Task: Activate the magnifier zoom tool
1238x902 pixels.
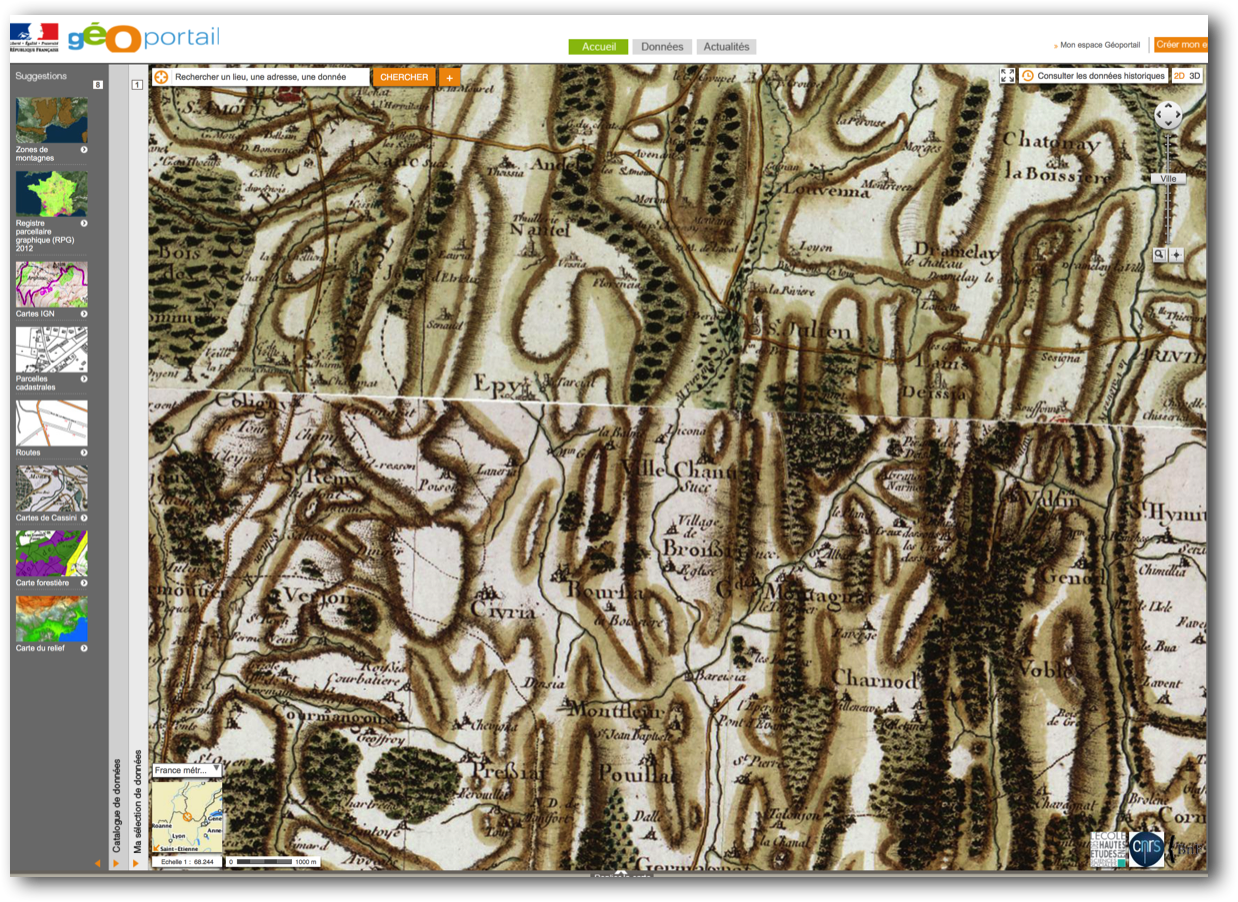Action: pyautogui.click(x=1159, y=255)
